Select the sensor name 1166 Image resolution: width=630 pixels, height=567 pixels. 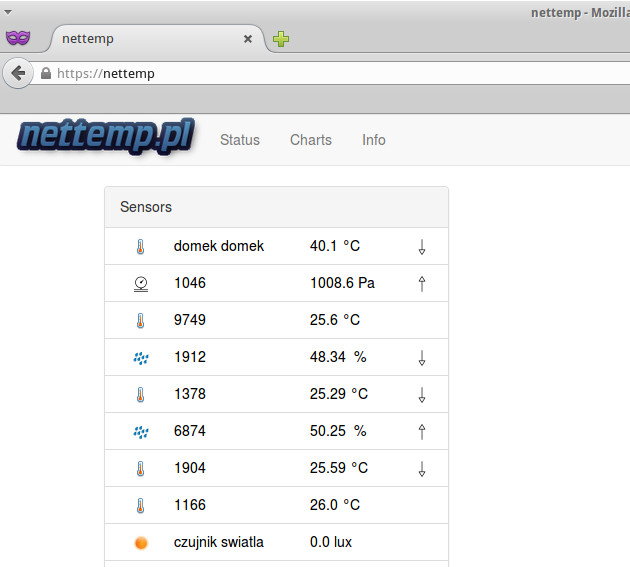point(190,505)
